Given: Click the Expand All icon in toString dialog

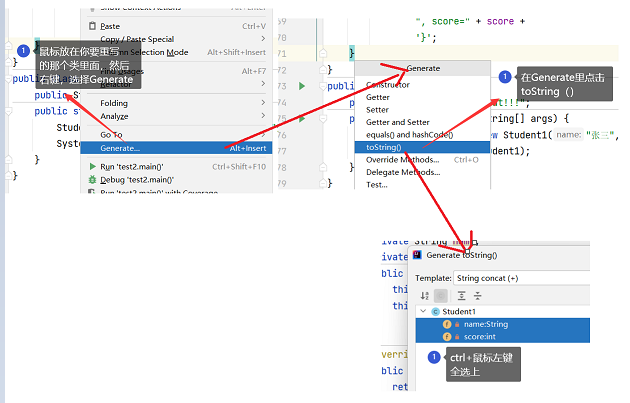Looking at the screenshot, I should coord(462,296).
